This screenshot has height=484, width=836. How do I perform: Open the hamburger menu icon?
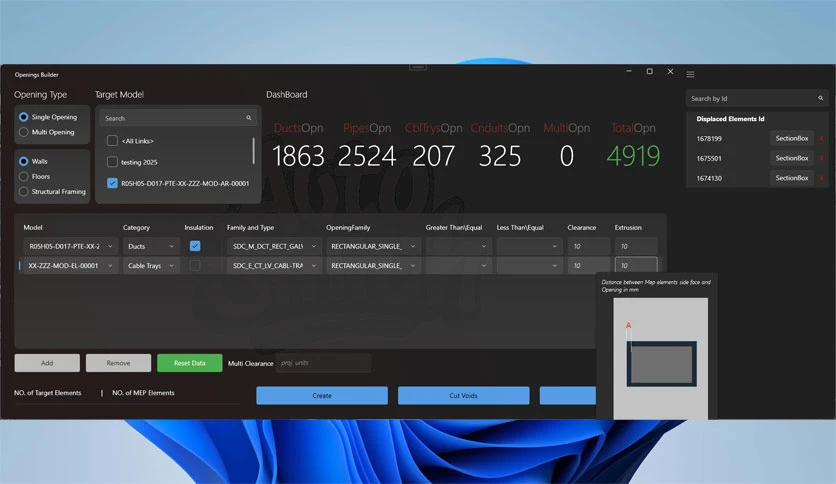(x=690, y=74)
